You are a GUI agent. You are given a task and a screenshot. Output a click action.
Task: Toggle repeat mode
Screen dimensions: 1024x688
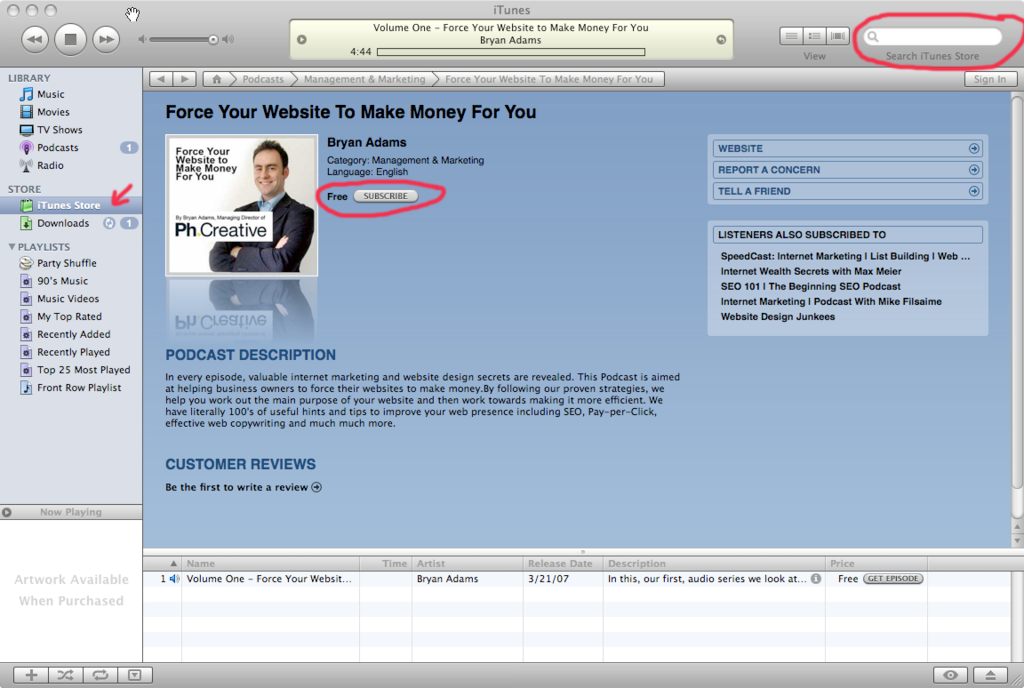click(100, 675)
